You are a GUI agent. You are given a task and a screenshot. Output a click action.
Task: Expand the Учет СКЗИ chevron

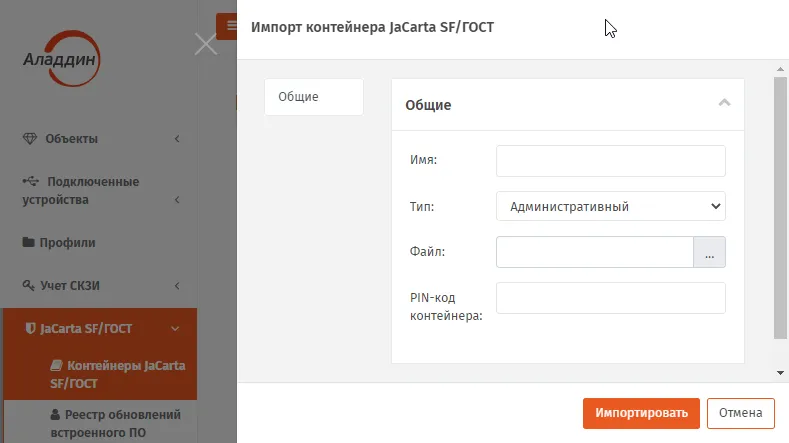point(177,285)
